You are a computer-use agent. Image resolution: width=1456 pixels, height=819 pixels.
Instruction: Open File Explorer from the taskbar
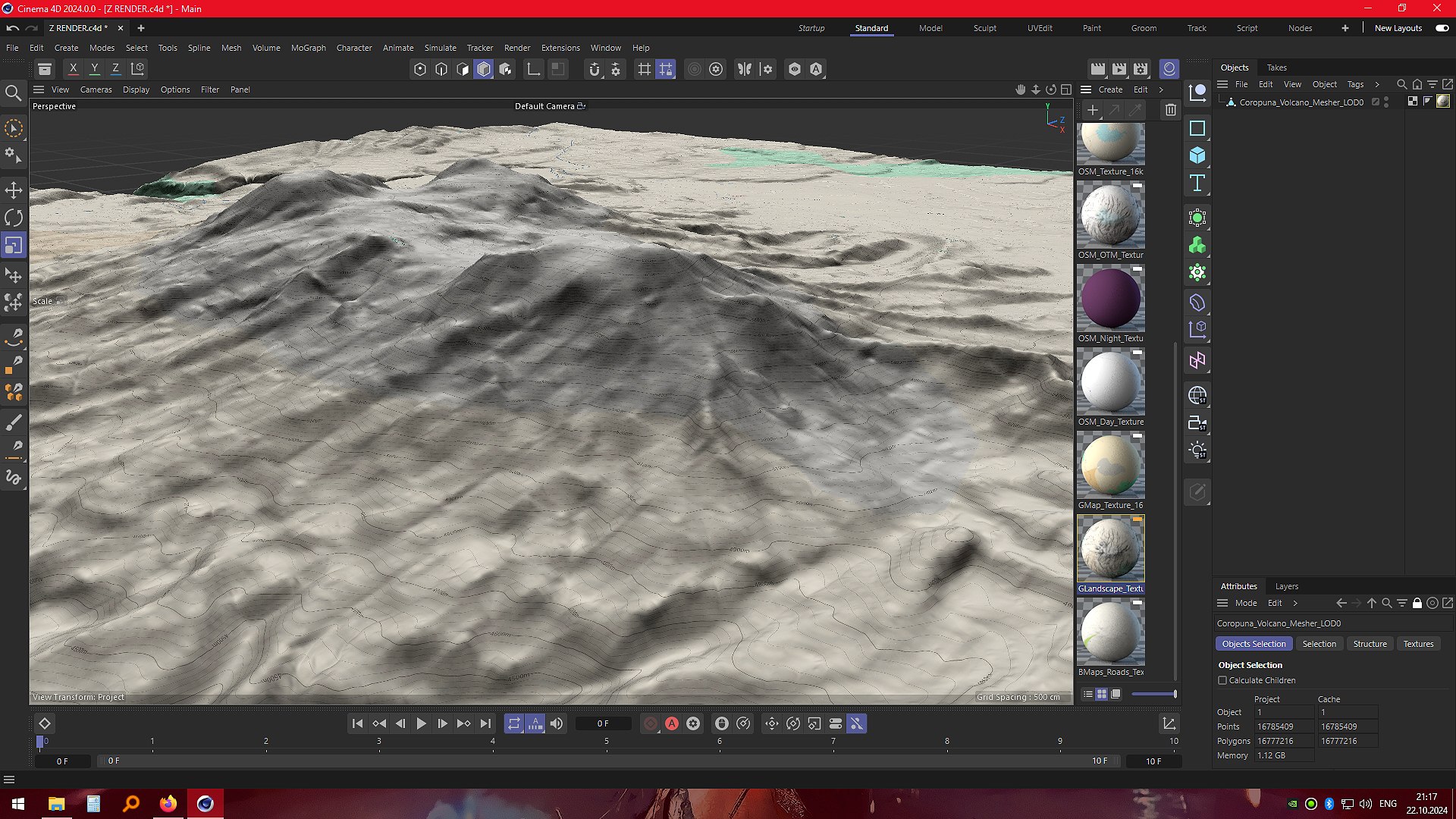(56, 804)
